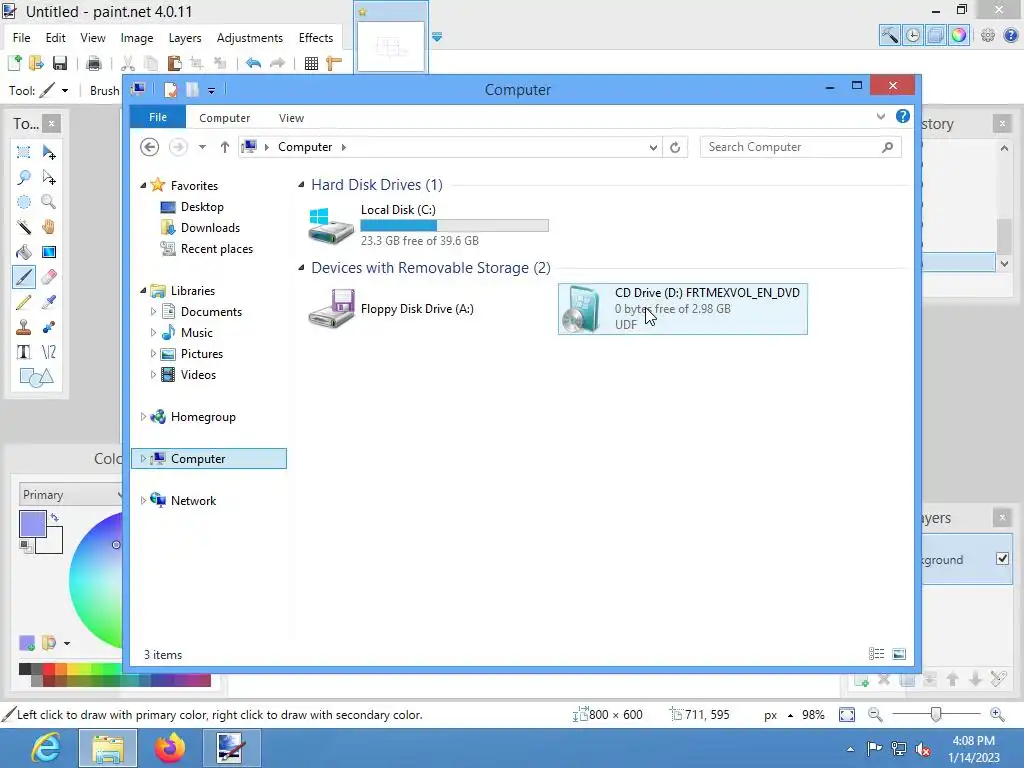Toggle the pixel grid icon
Image resolution: width=1024 pixels, height=768 pixels.
(x=312, y=63)
